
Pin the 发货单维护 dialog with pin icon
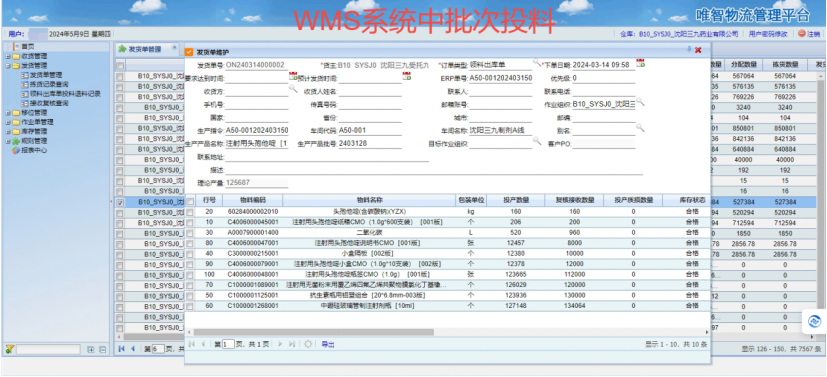coord(688,50)
